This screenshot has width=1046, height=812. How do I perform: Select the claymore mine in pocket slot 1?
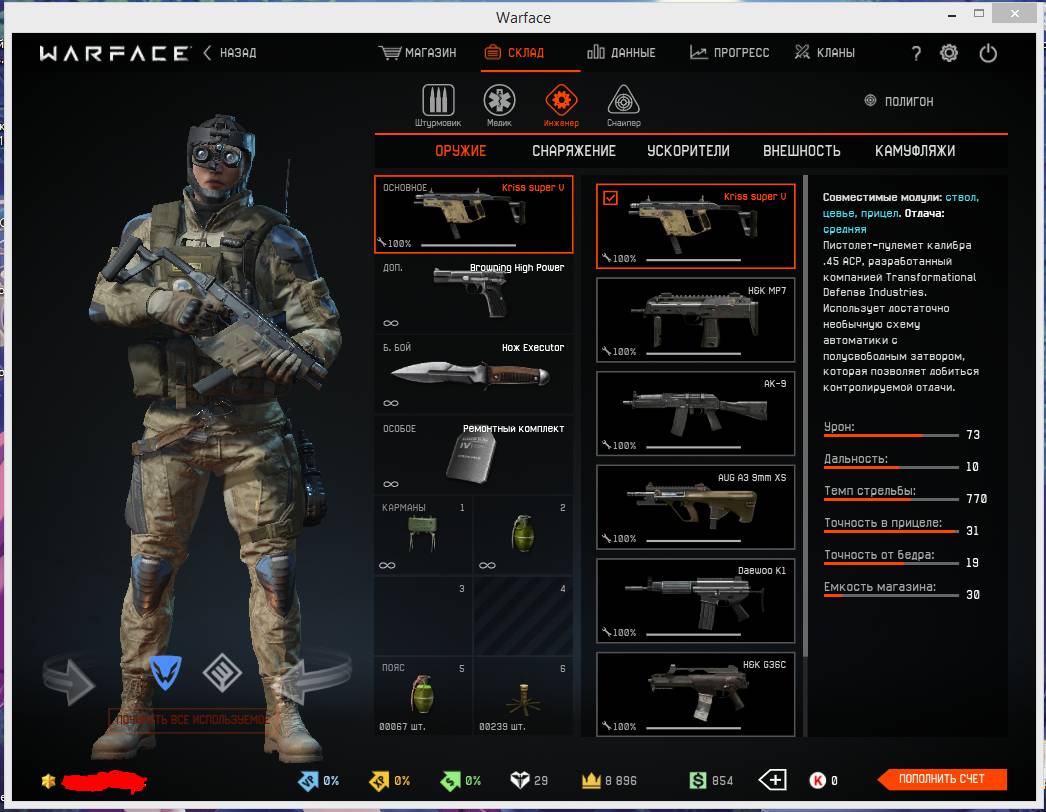[x=423, y=535]
